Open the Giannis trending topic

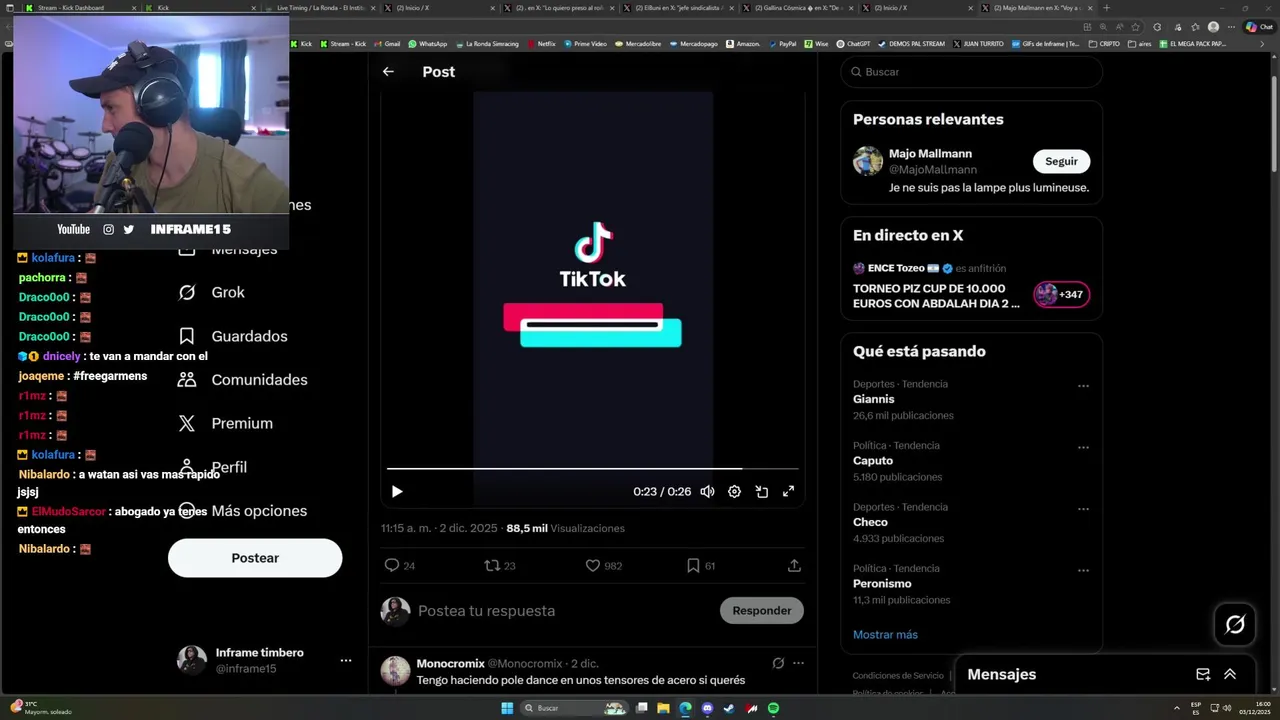[x=873, y=400]
